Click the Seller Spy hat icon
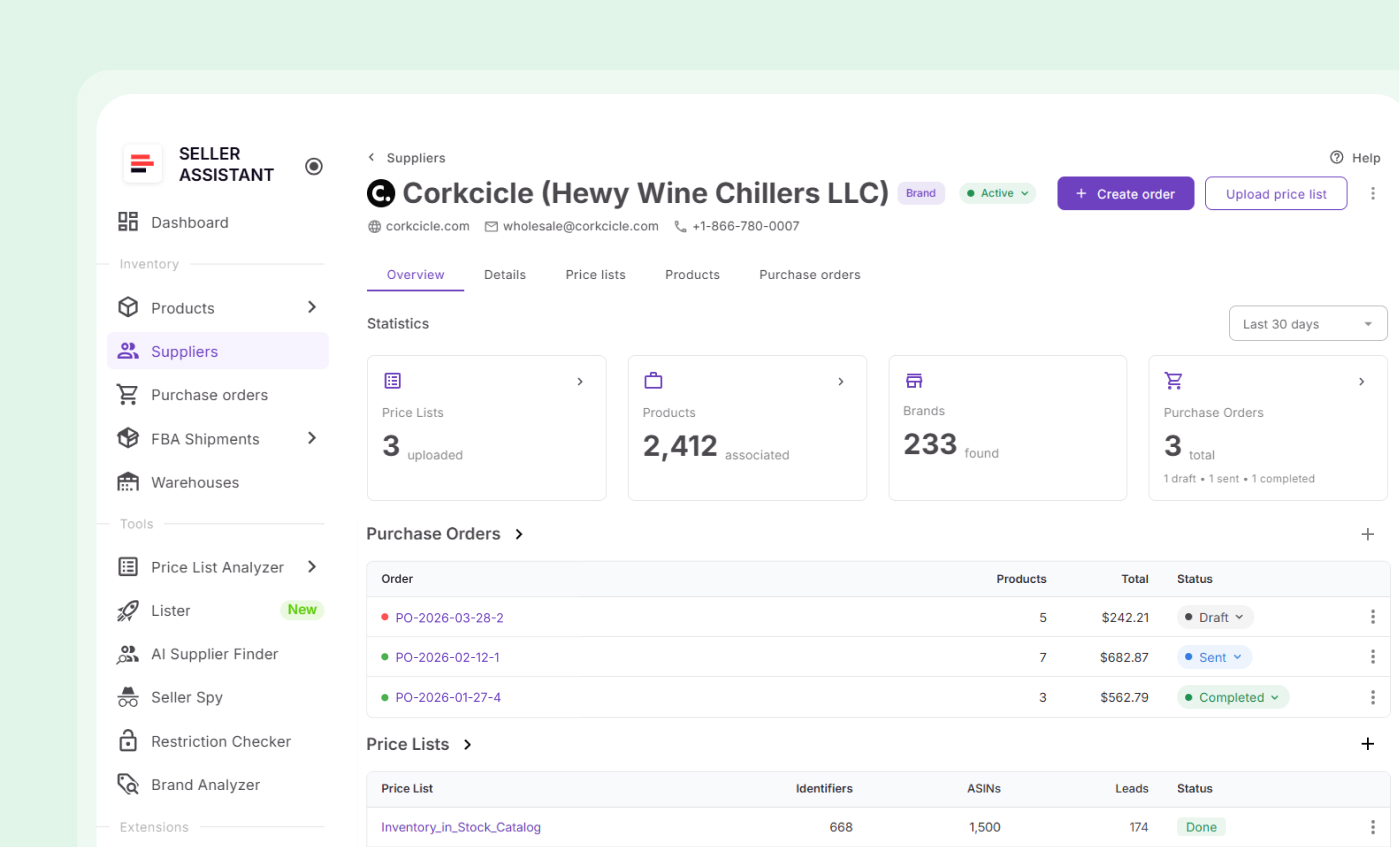The image size is (1400, 847). (128, 697)
